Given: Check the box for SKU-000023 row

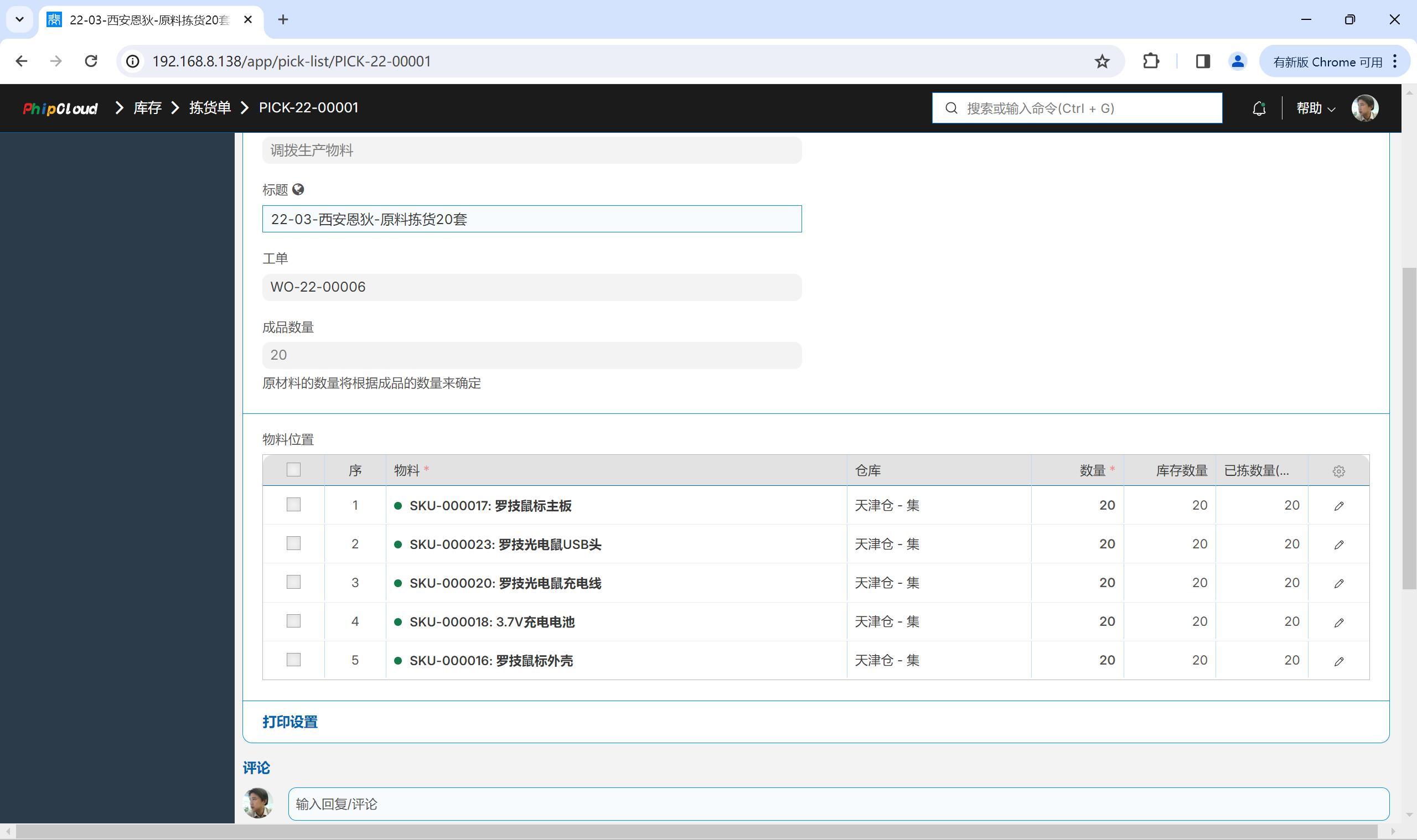Looking at the screenshot, I should tap(293, 543).
